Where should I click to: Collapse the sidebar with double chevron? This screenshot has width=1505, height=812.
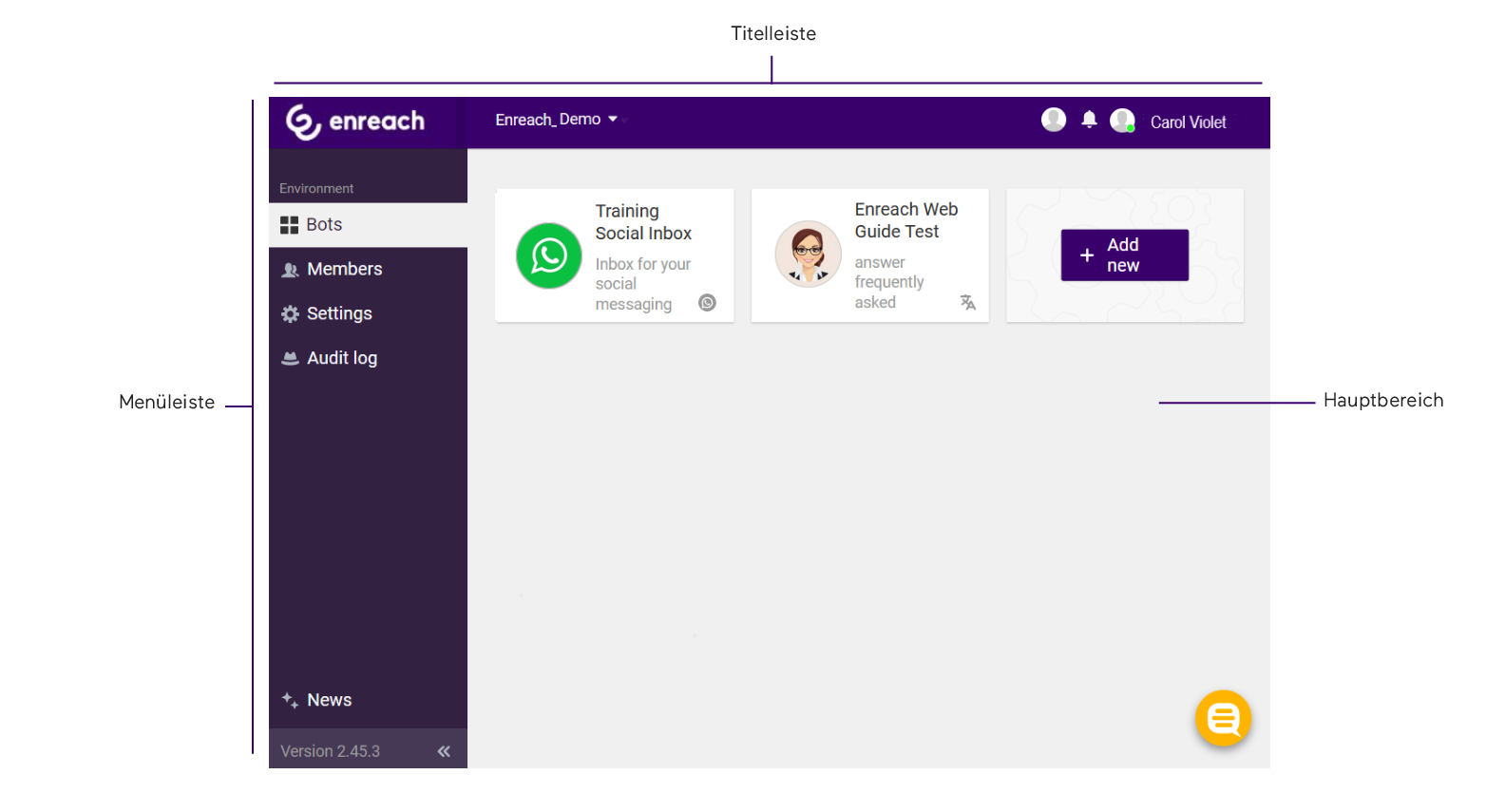pos(444,751)
